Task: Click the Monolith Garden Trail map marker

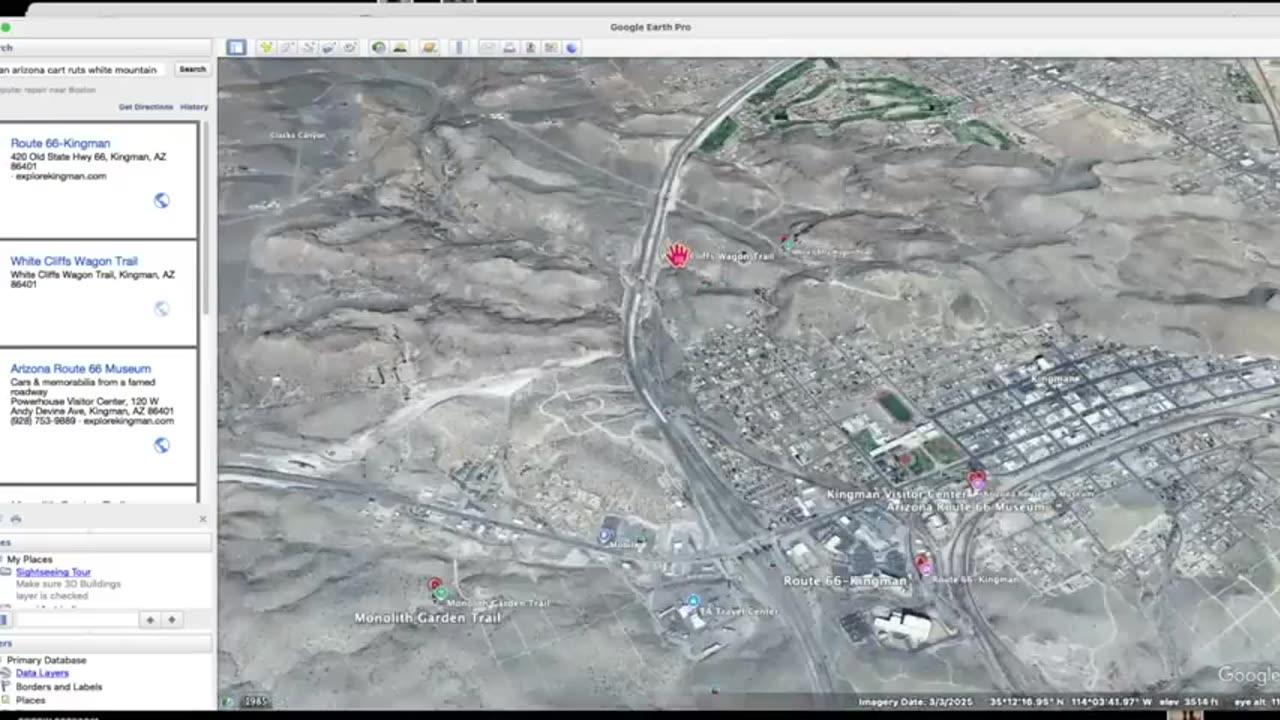Action: pyautogui.click(x=437, y=589)
